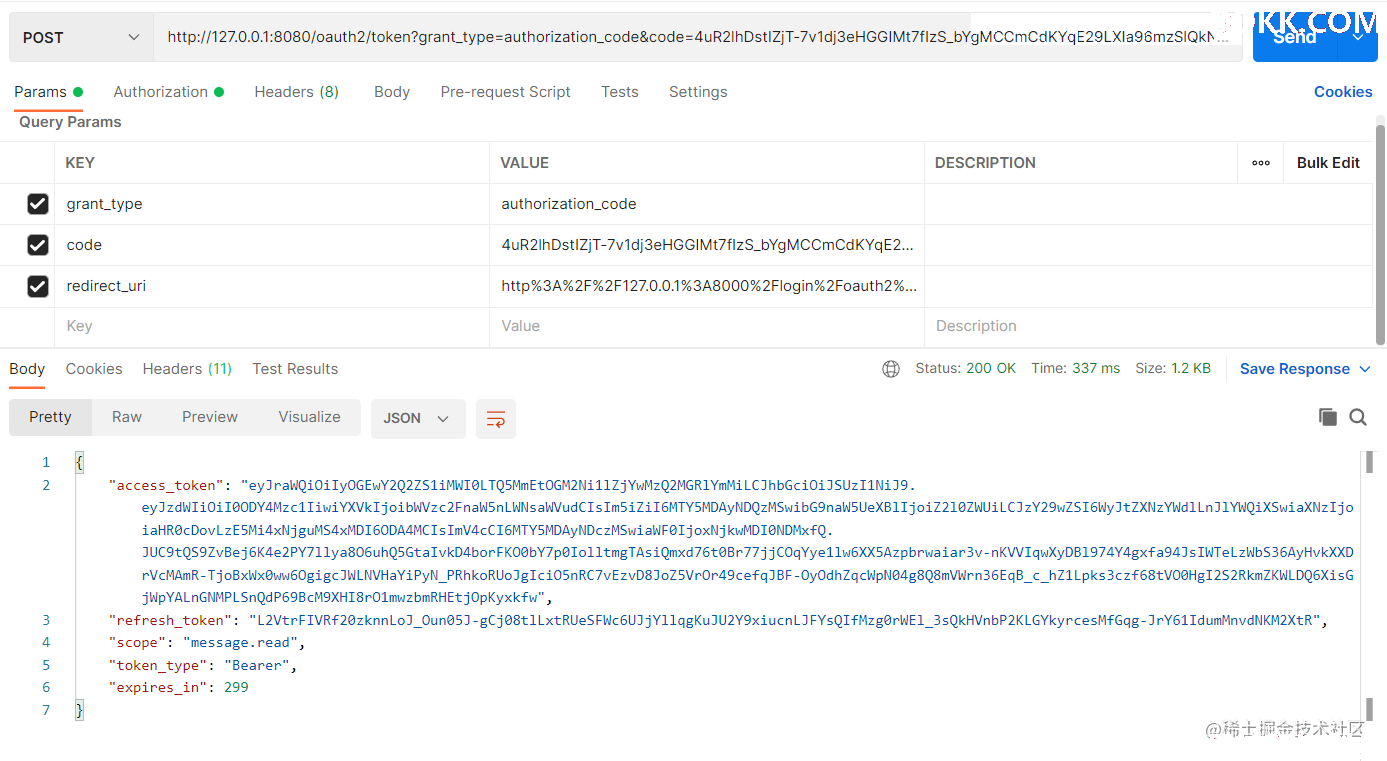Click the response body vertical scrollbar
This screenshot has height=761, width=1387.
(x=1369, y=580)
